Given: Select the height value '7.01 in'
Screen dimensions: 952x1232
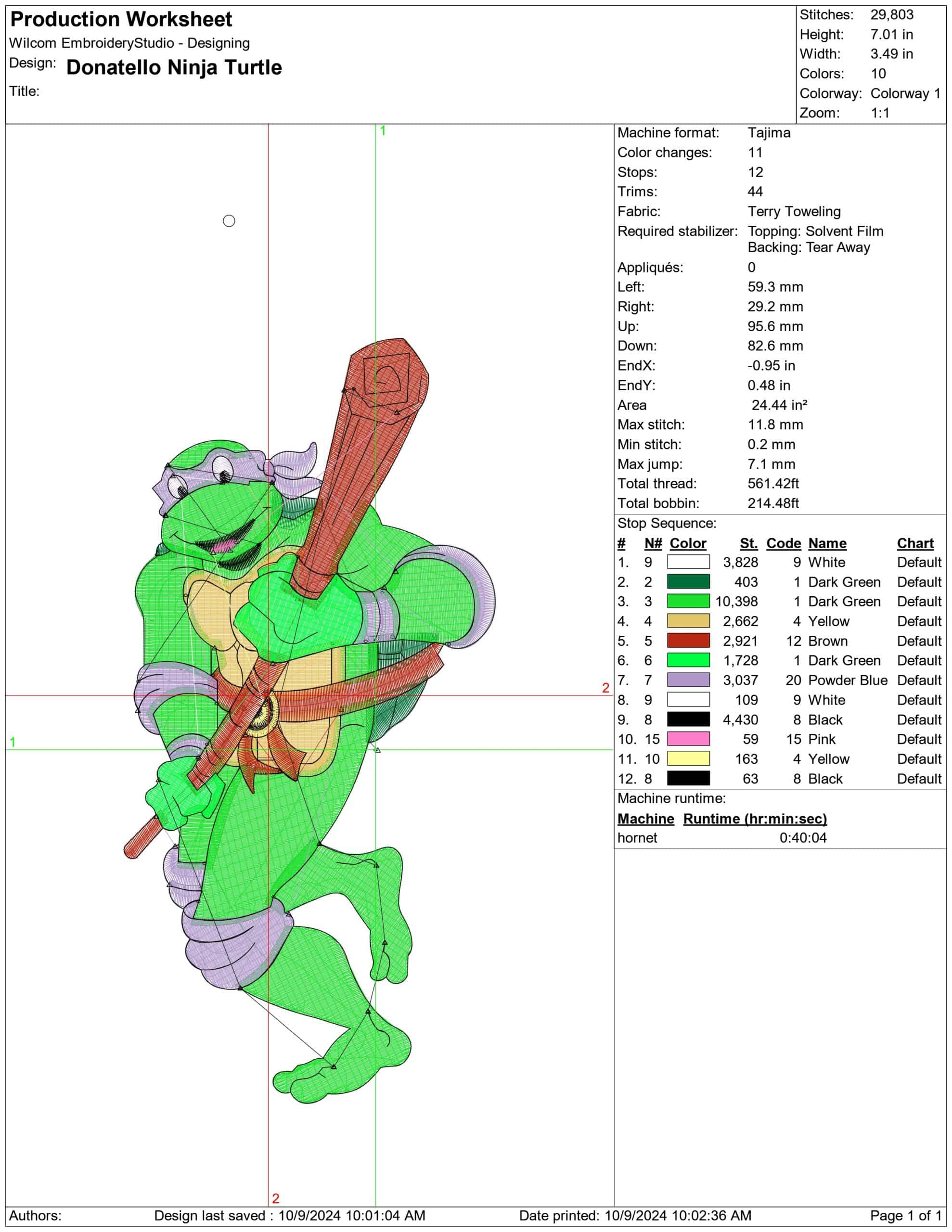Looking at the screenshot, I should (892, 35).
